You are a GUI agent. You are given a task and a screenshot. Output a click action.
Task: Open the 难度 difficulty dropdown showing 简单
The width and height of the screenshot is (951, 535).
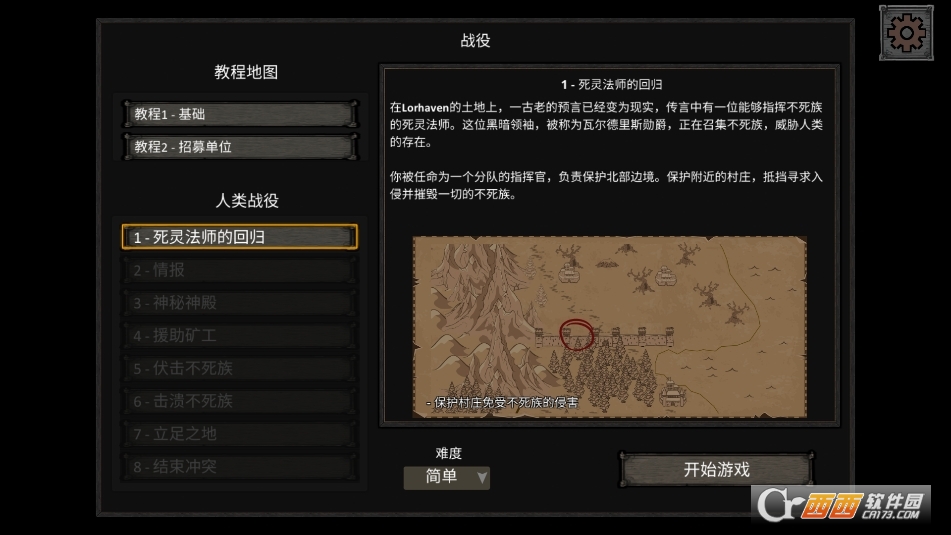coord(446,477)
